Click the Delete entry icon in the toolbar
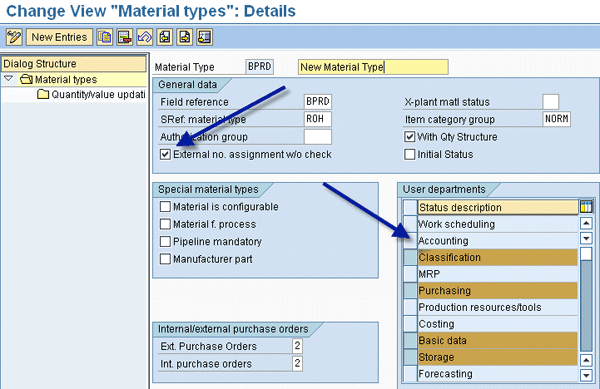The width and height of the screenshot is (600, 389). coord(124,37)
